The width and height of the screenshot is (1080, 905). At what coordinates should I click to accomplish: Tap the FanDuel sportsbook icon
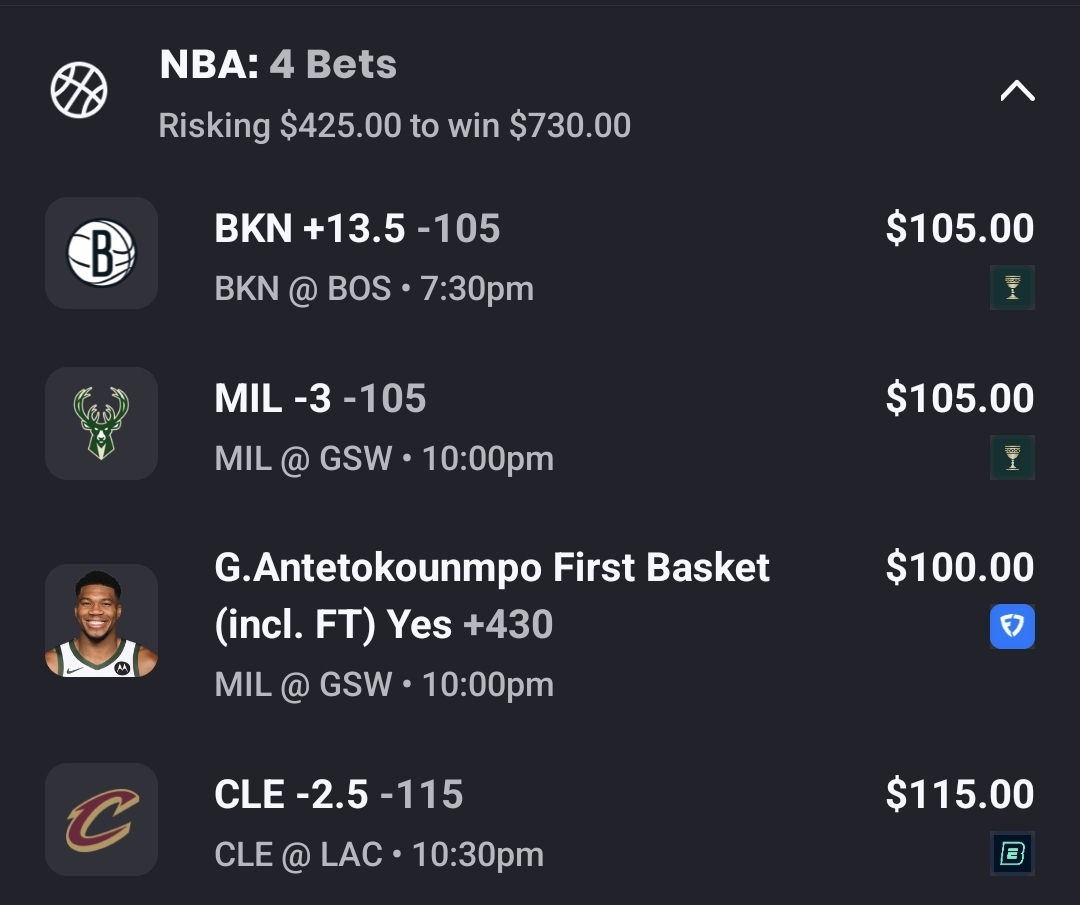(1012, 627)
